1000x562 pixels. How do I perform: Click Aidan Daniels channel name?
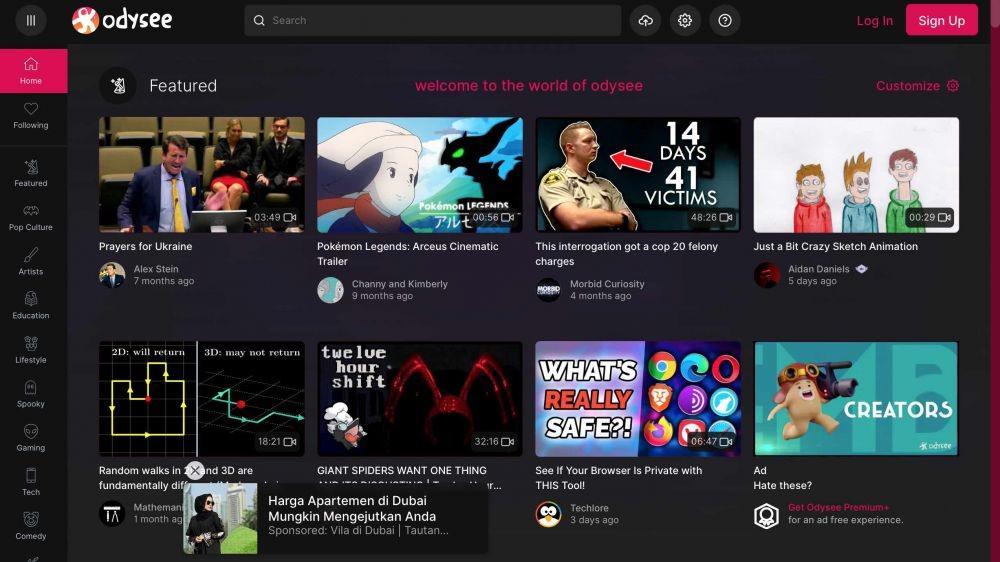(x=818, y=269)
